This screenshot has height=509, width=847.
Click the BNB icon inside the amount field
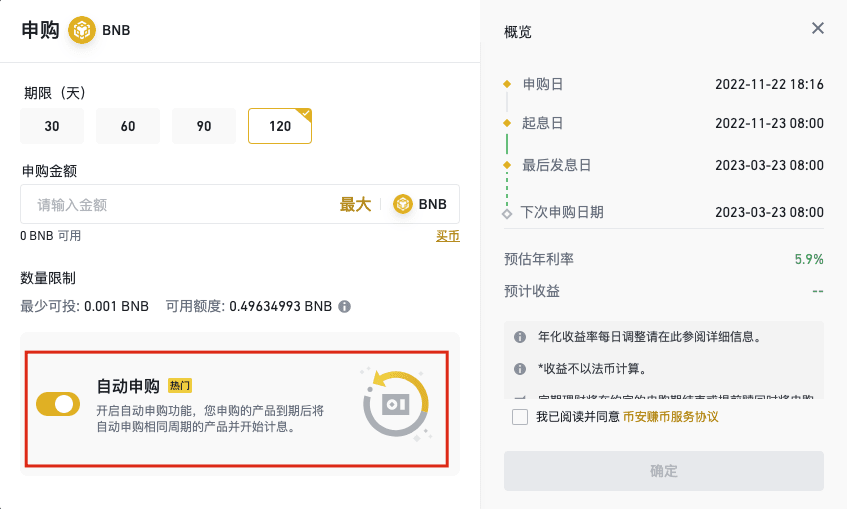tap(402, 204)
